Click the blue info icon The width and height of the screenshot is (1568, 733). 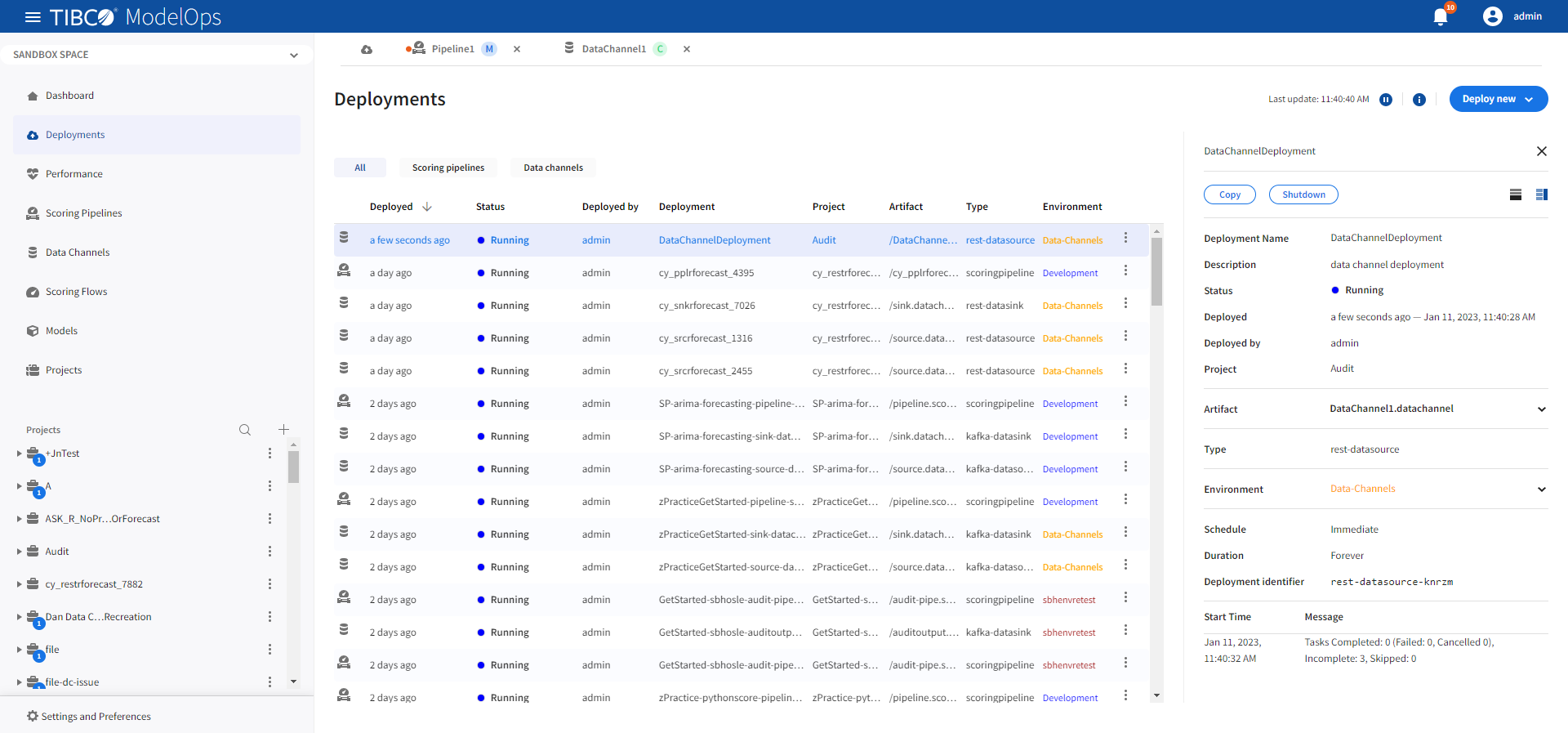pyautogui.click(x=1419, y=100)
